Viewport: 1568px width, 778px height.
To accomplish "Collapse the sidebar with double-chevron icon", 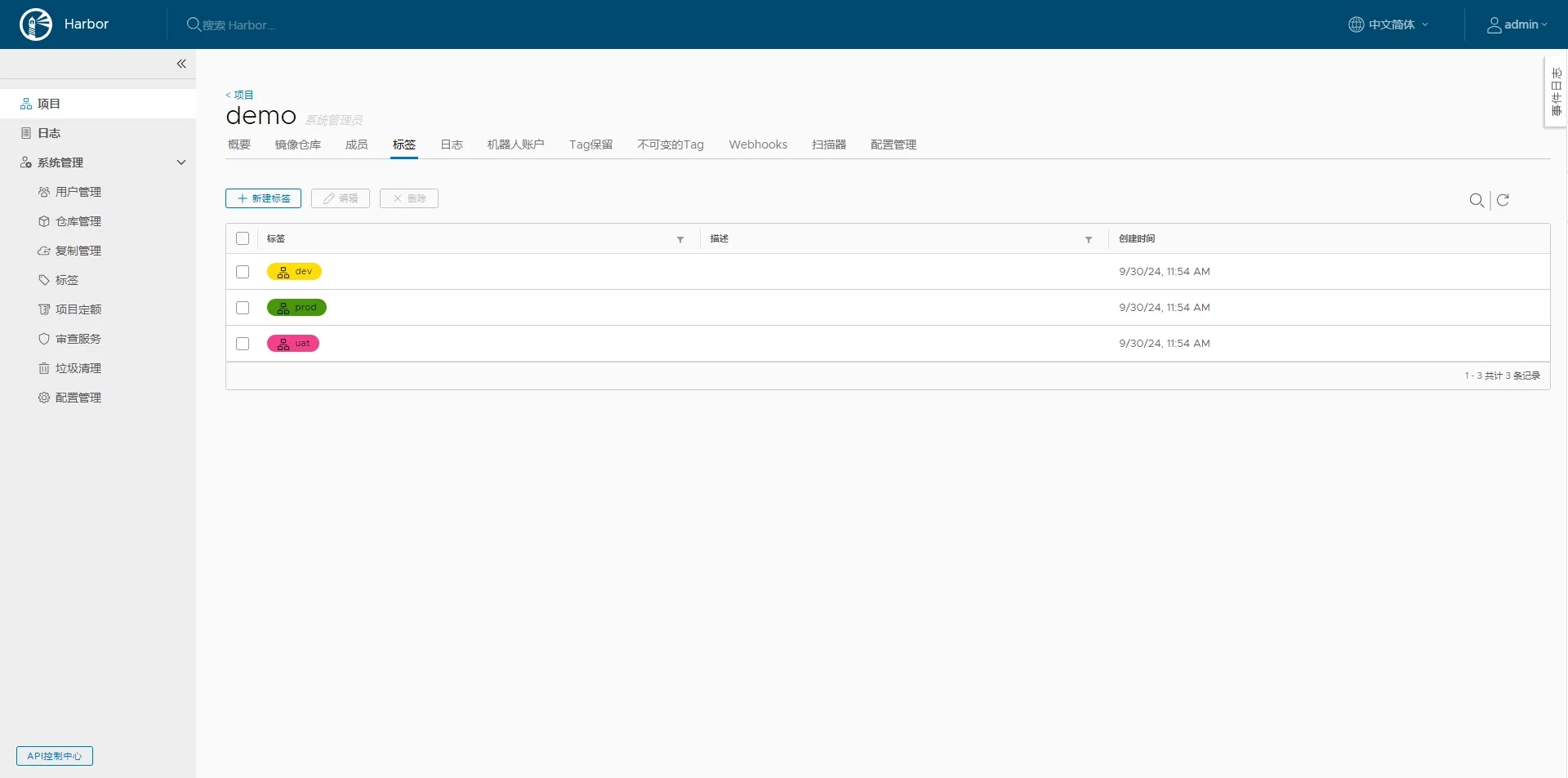I will coord(181,64).
